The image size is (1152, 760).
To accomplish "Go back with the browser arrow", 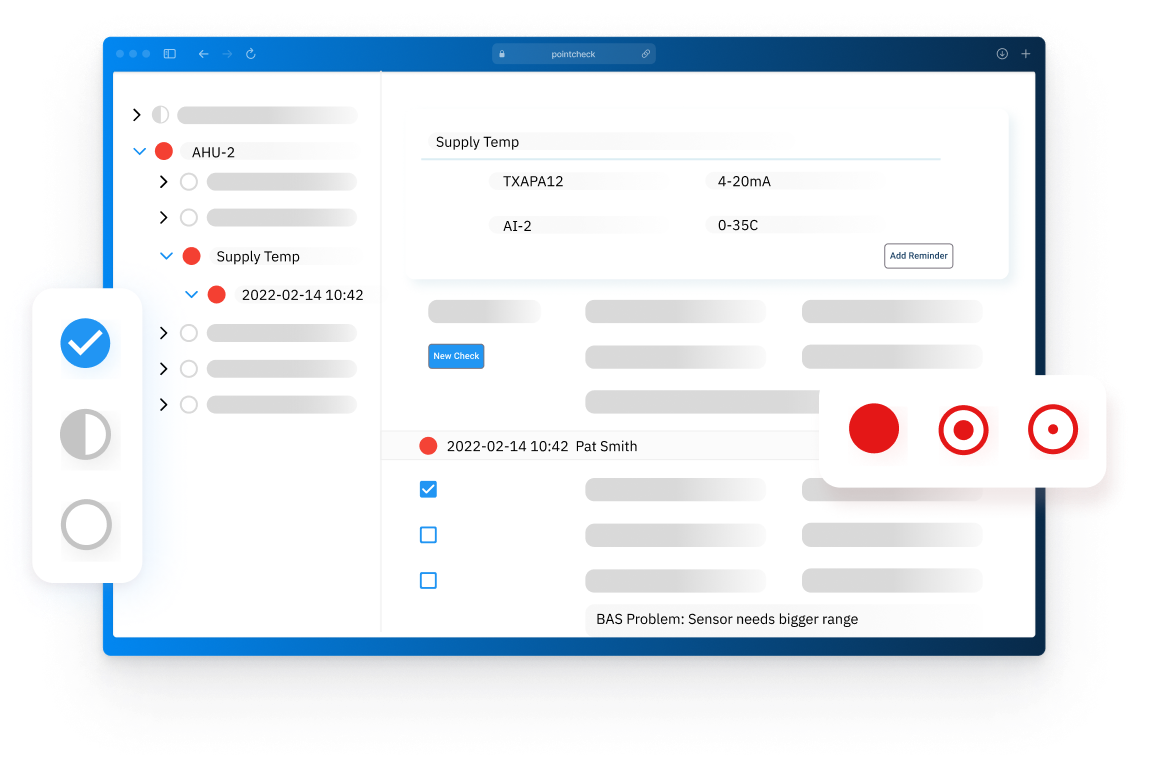I will pyautogui.click(x=204, y=54).
